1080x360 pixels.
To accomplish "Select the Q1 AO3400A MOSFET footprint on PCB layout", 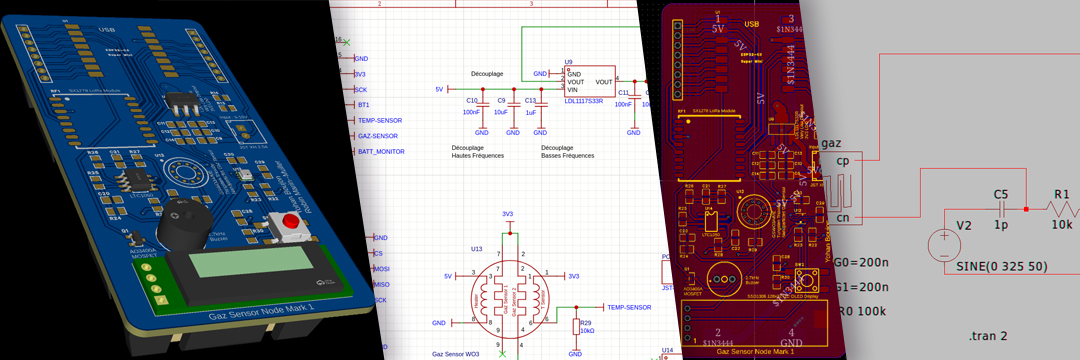I will point(690,277).
